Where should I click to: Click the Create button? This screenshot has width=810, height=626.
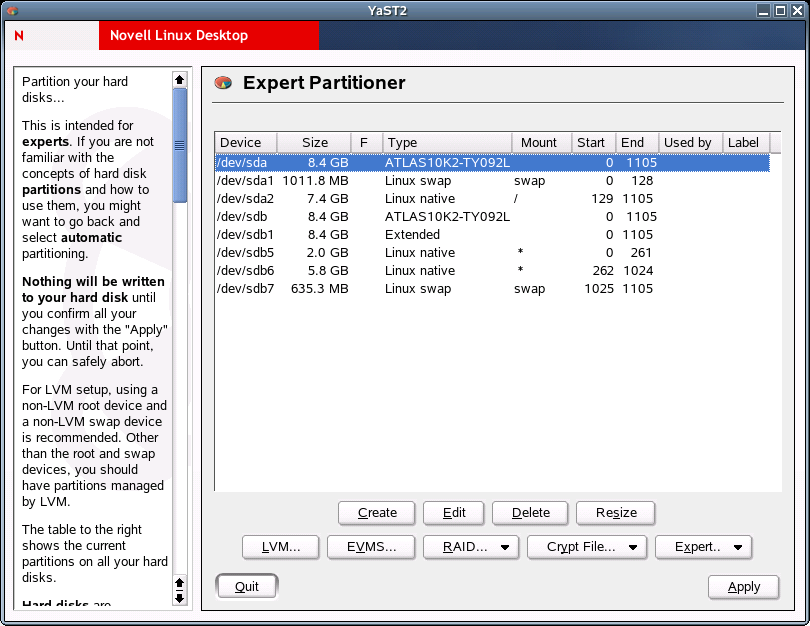[377, 513]
